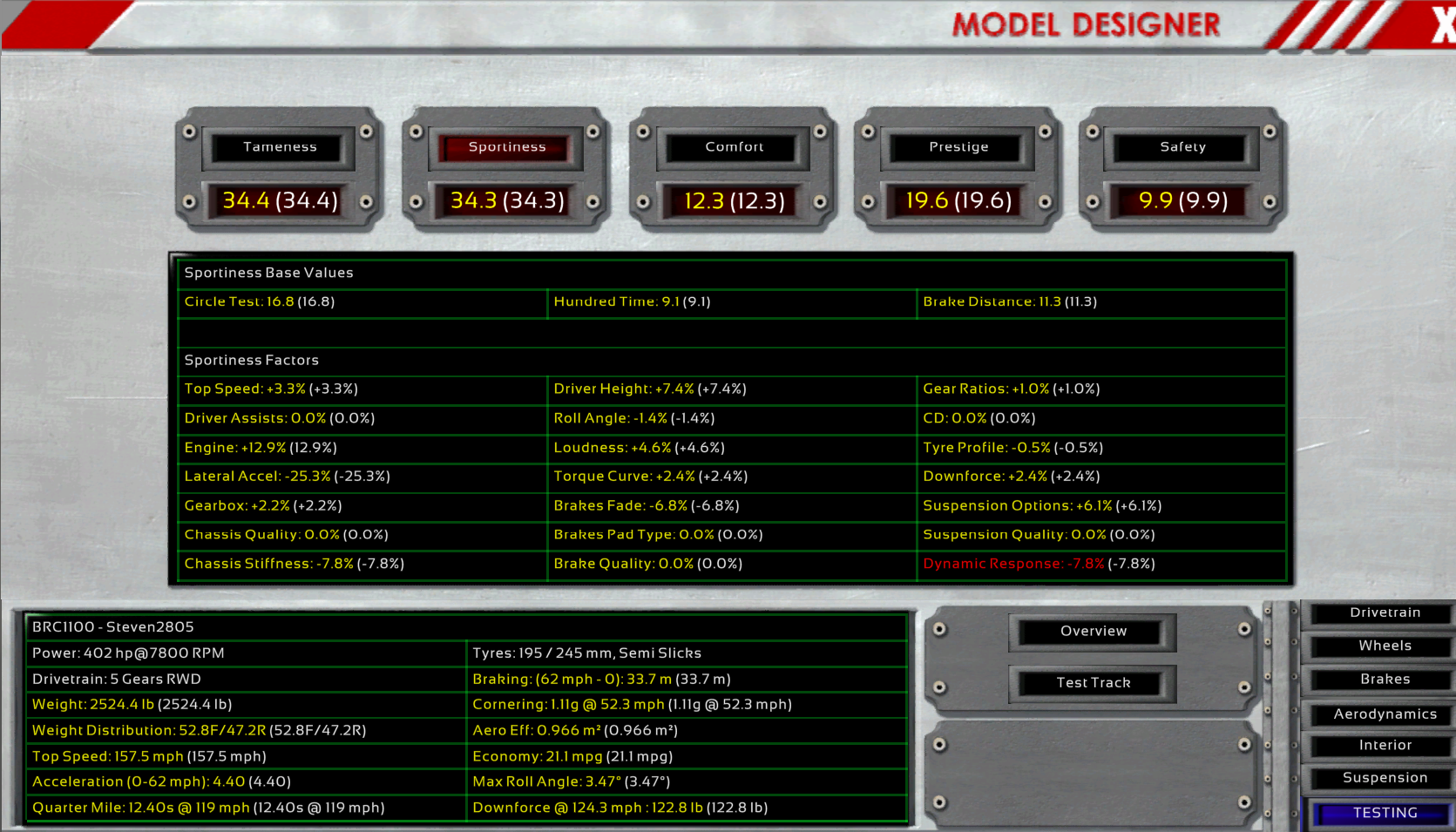Image resolution: width=1456 pixels, height=832 pixels.
Task: Switch to the Comfort rating tab
Action: (x=734, y=147)
